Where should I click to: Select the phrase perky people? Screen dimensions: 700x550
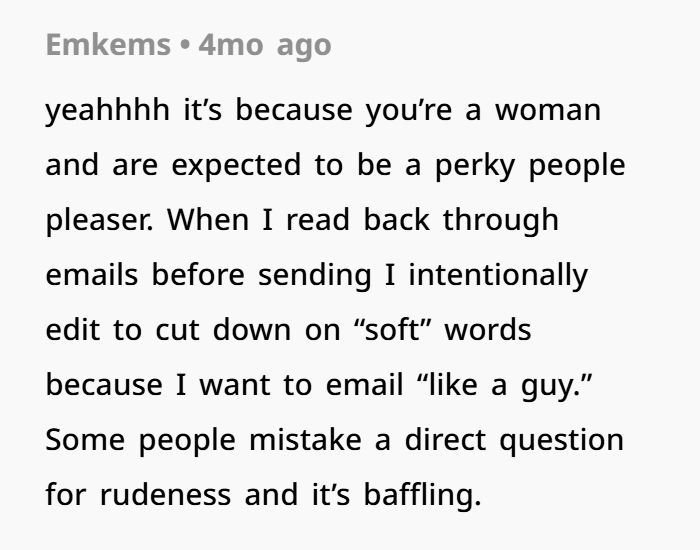point(530,166)
